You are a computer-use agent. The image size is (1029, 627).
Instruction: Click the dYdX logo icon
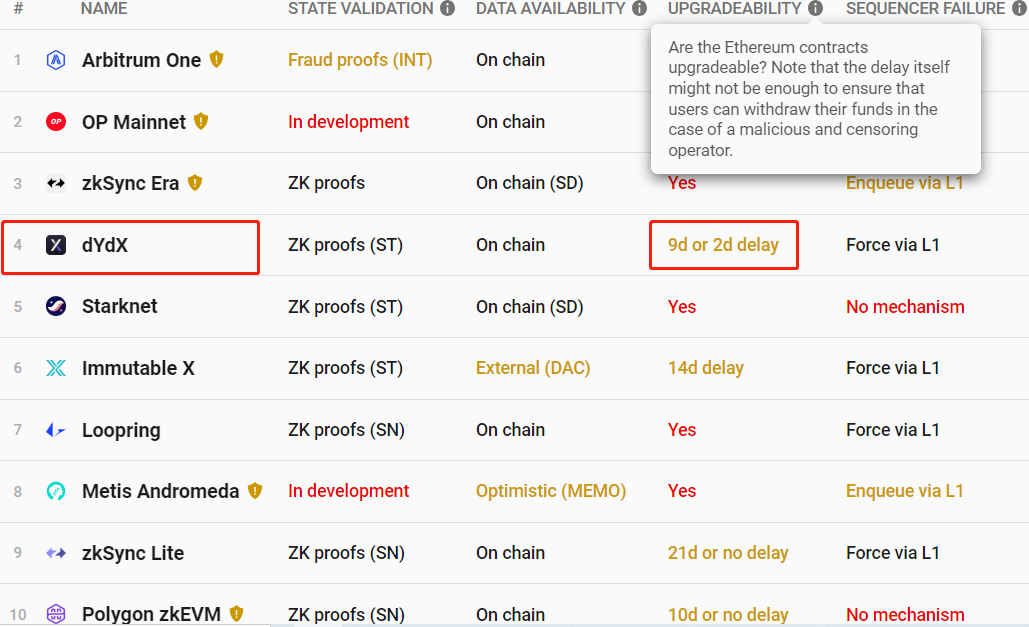tap(56, 245)
